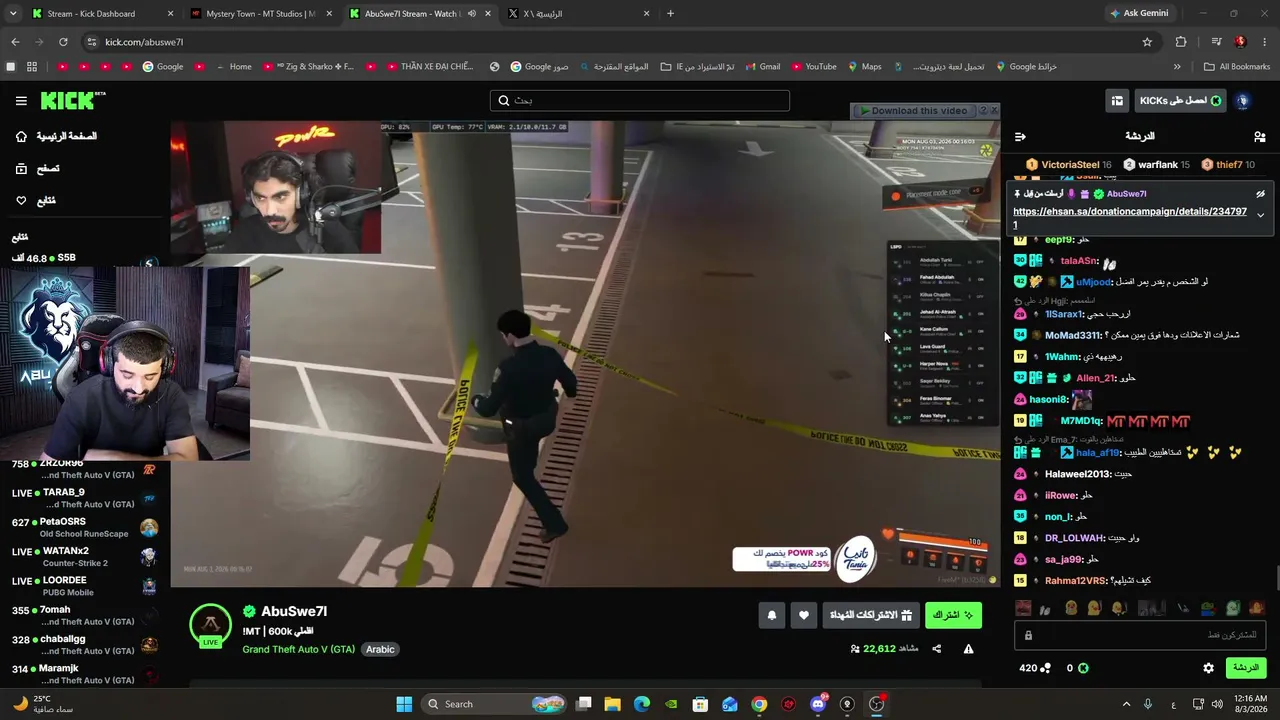Switch to the X browser tab
This screenshot has height=720, width=1280.
[578, 14]
